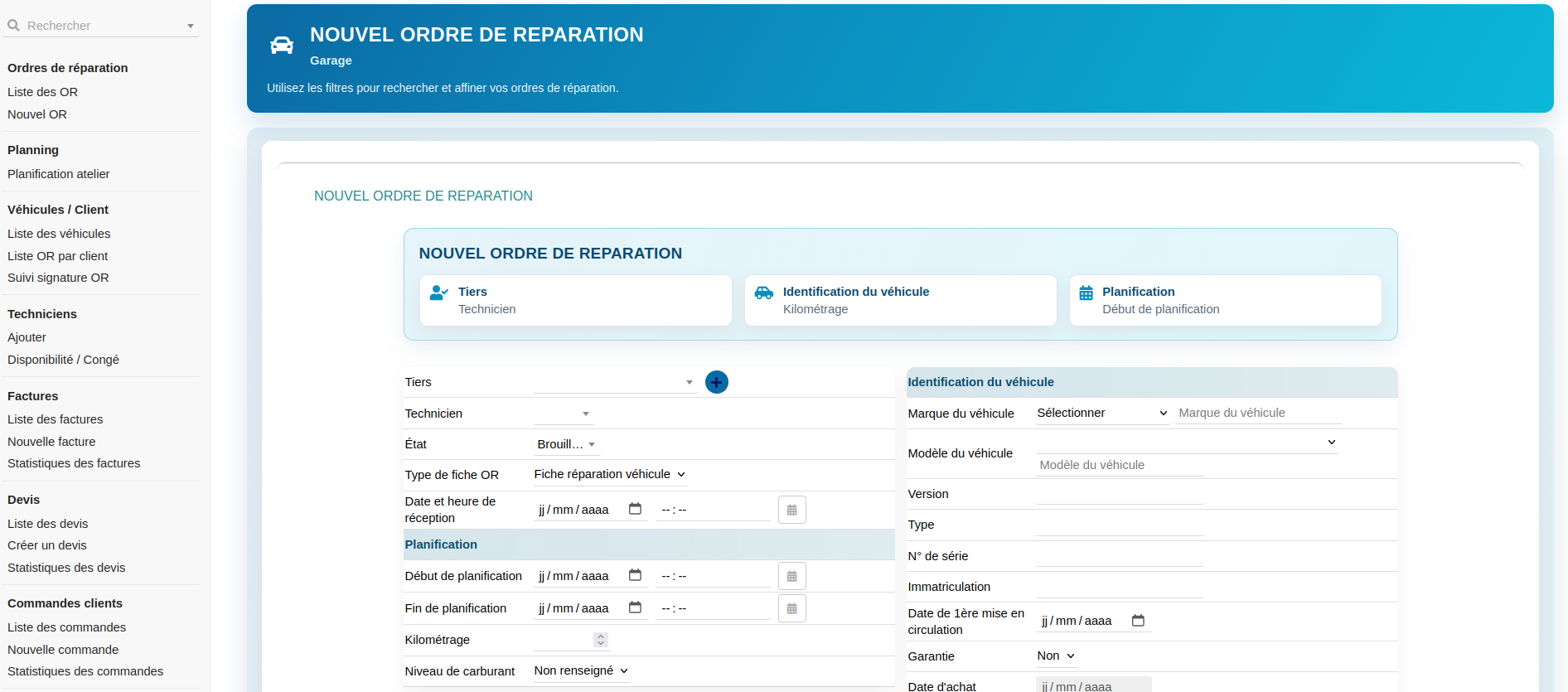The image size is (1568, 692).
Task: Adjust the Kilométrage spinner arrows
Action: tap(601, 640)
